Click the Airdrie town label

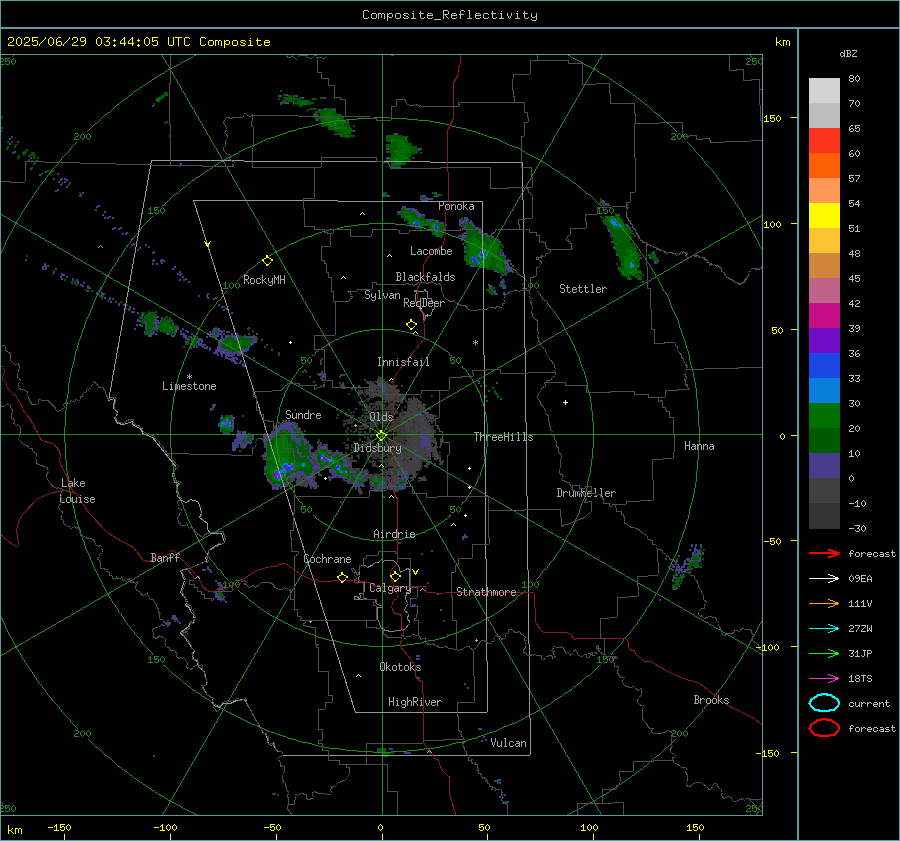394,534
